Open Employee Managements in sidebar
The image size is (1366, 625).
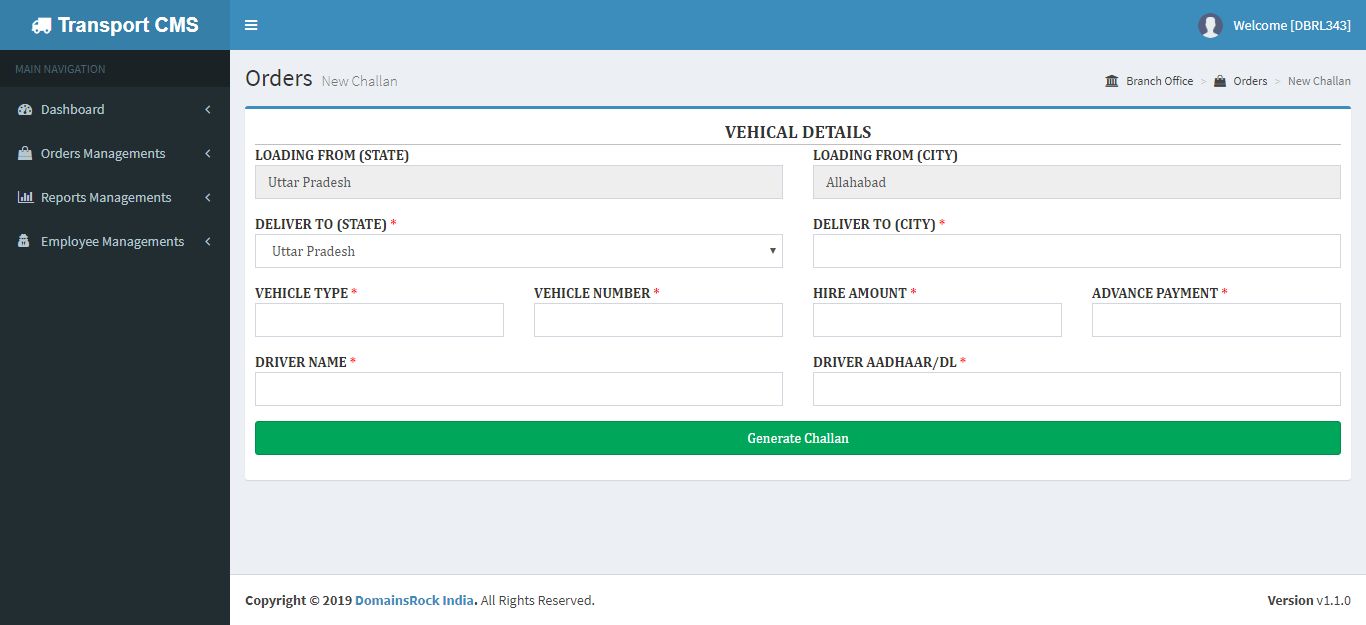click(x=115, y=242)
